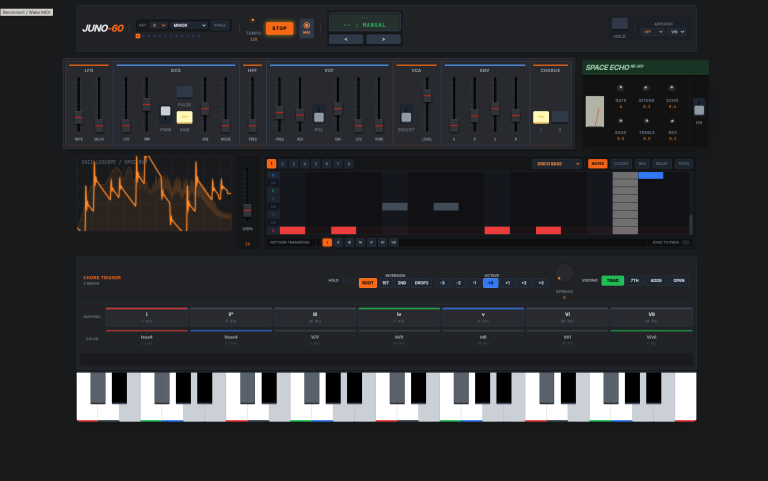Toggle the MIDI icon button
768x481 pixels.
pos(307,27)
